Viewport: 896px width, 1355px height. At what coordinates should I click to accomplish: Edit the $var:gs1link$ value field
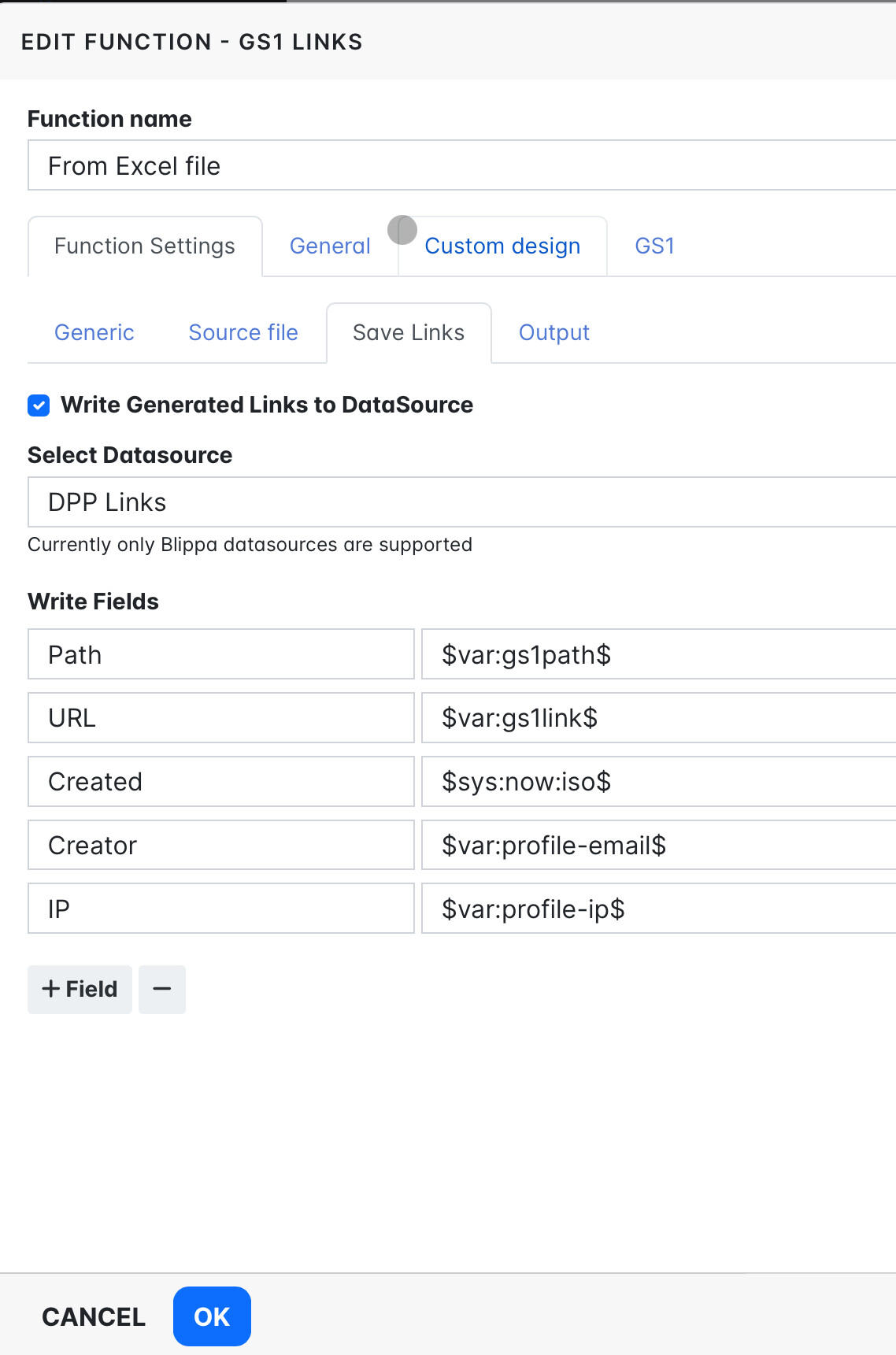point(658,718)
